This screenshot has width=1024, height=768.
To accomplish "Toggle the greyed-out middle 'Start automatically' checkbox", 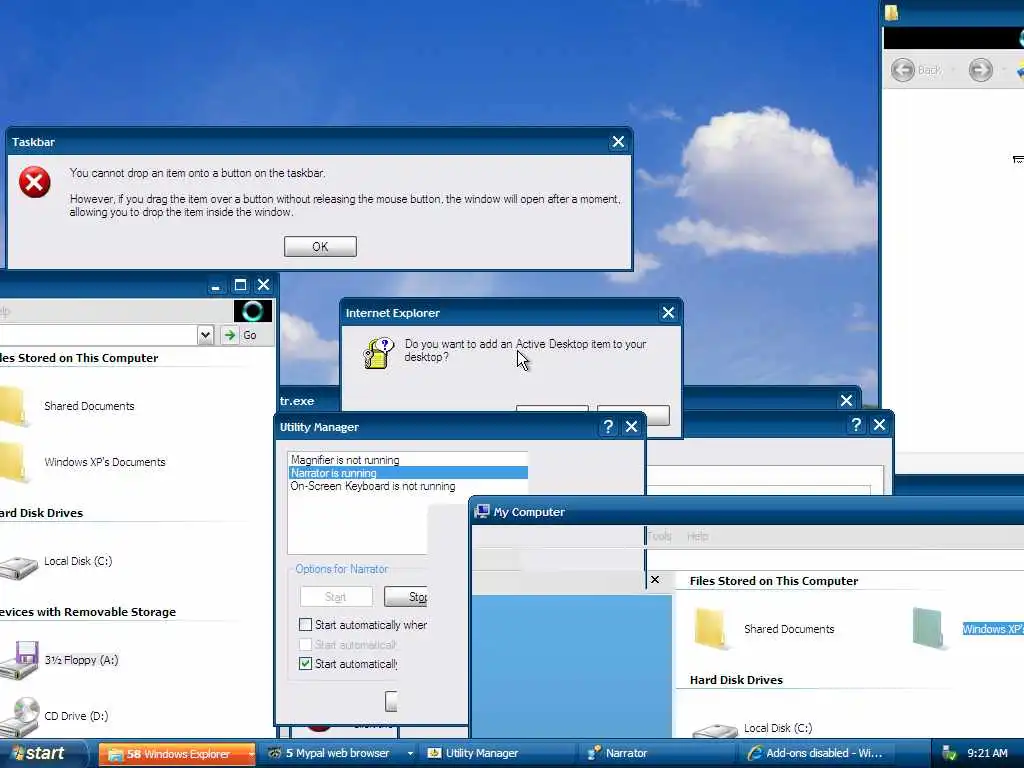I will coord(305,645).
